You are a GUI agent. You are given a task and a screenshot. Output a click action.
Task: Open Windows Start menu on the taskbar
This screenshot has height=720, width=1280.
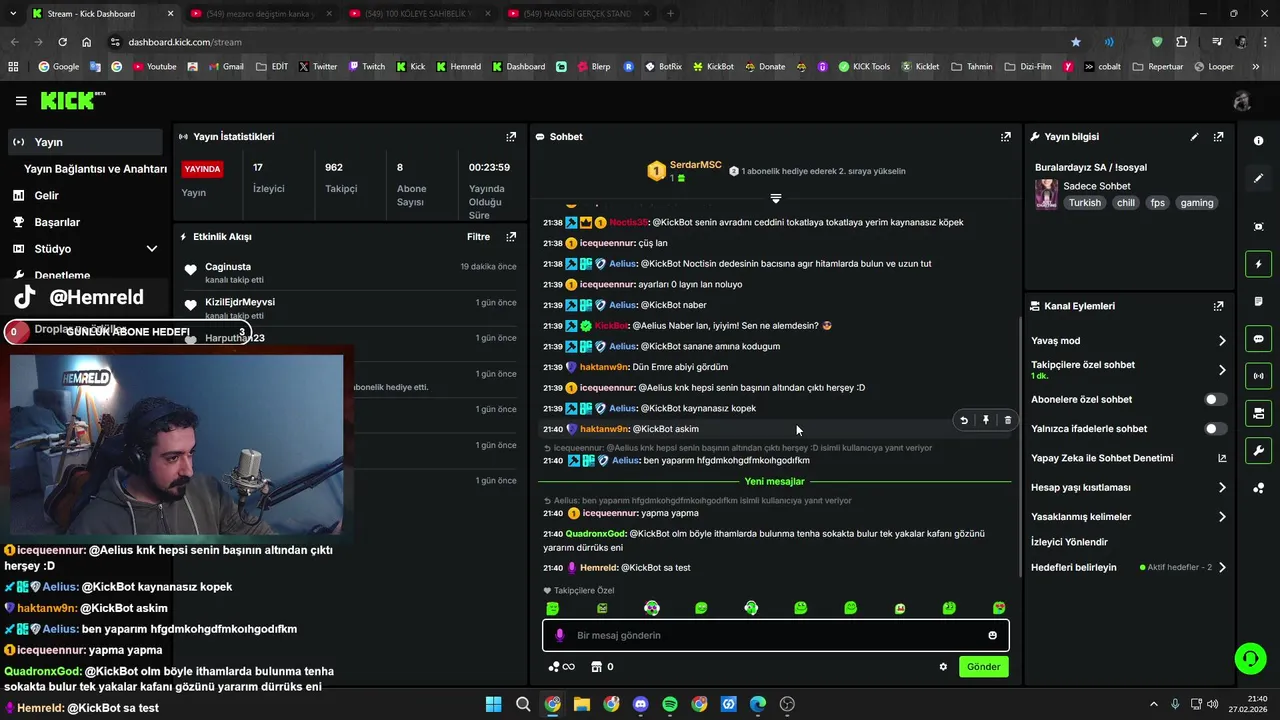(x=493, y=704)
